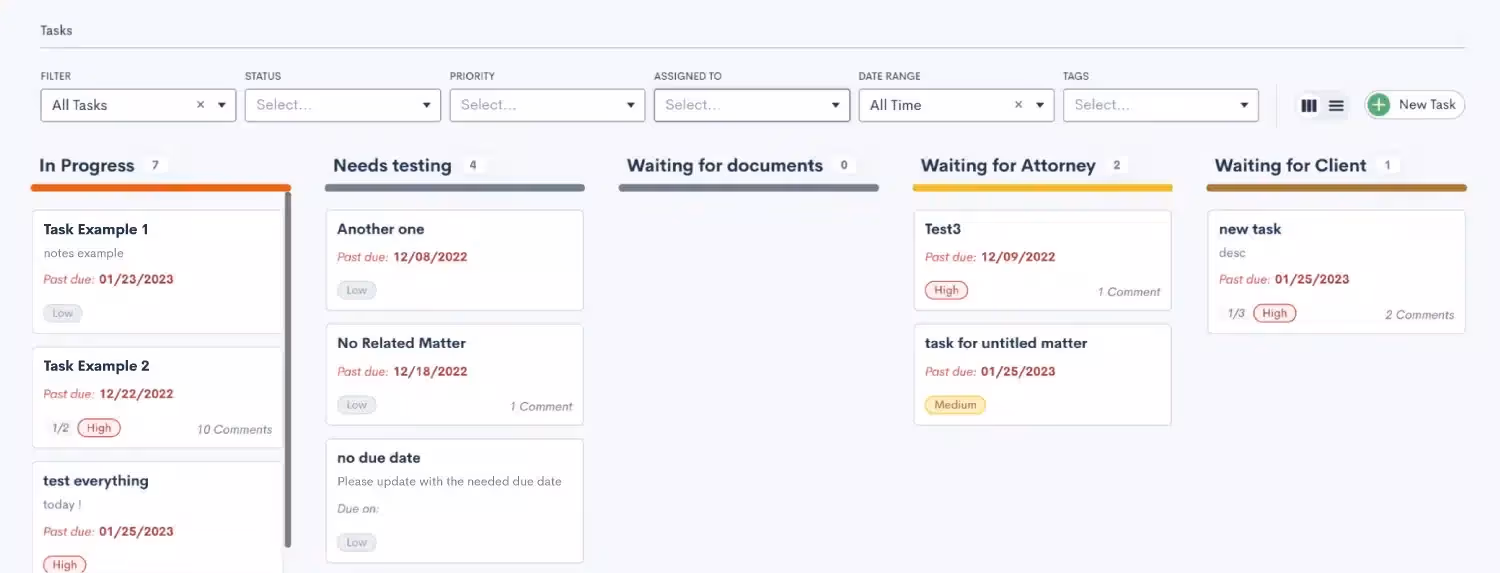Open the test everything task card

point(158,517)
